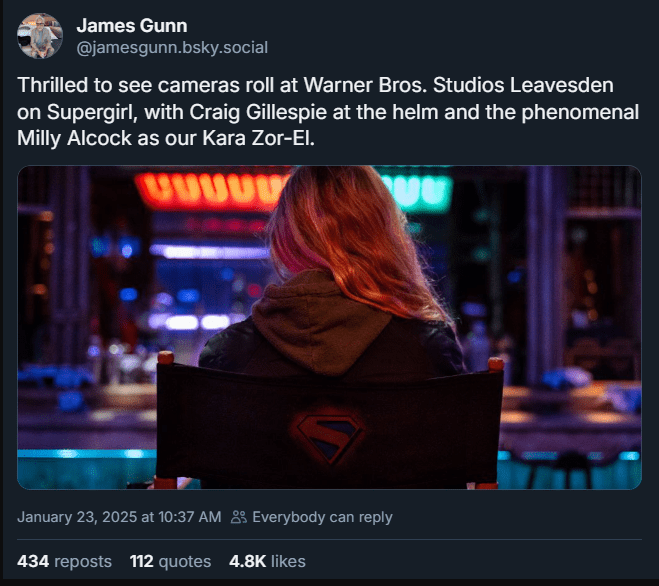Screen dimensions: 659x586
Task: Open the James Gunn display name link
Action: click(x=131, y=26)
